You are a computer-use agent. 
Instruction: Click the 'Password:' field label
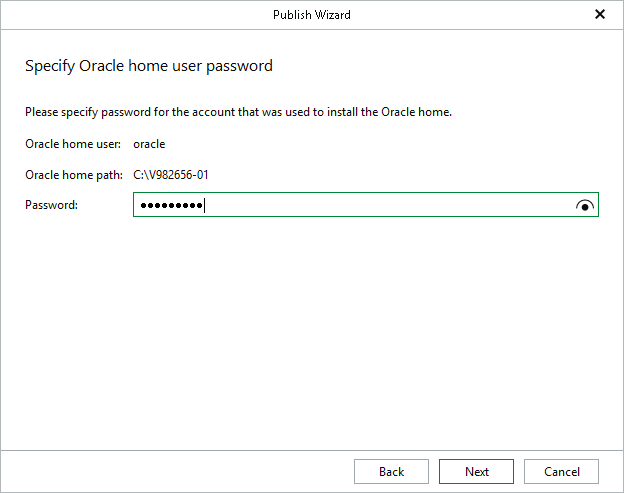(x=51, y=205)
